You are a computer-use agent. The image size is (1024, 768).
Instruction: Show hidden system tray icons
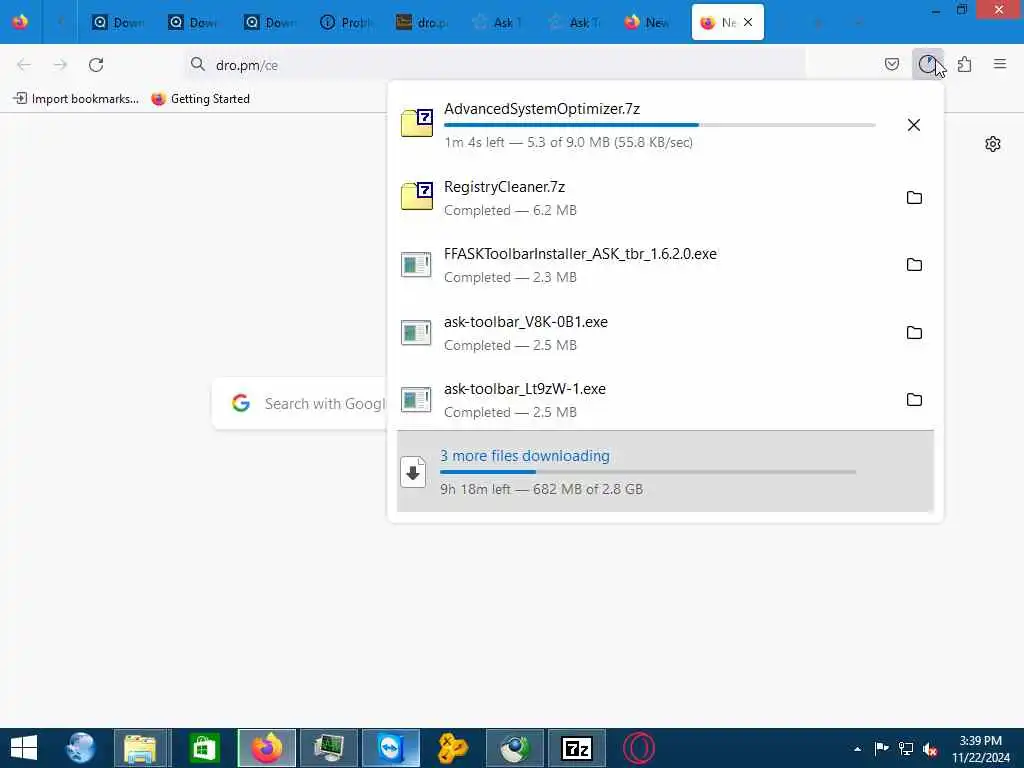(x=857, y=749)
